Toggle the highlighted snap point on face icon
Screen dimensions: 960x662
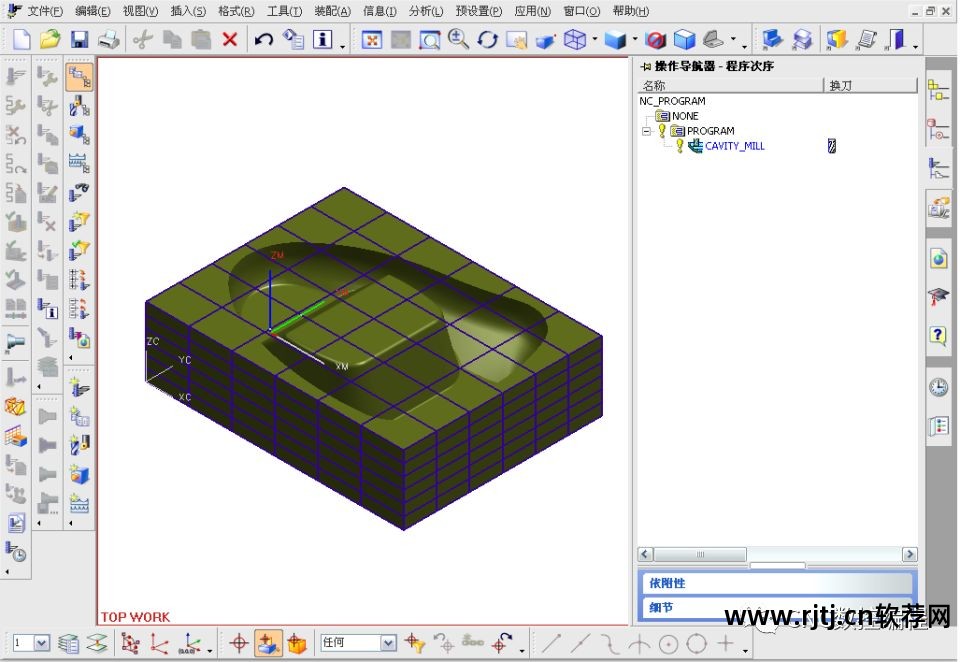pos(268,643)
